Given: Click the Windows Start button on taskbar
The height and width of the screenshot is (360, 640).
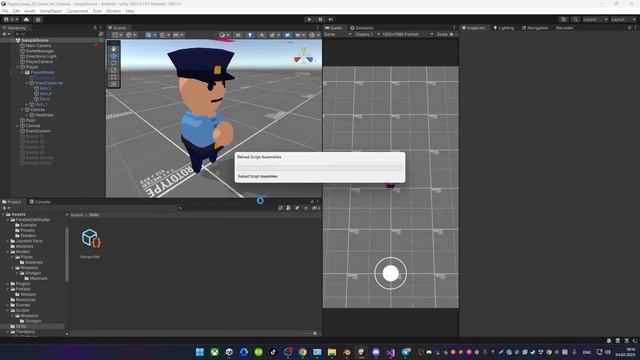Looking at the screenshot, I should tap(200, 352).
